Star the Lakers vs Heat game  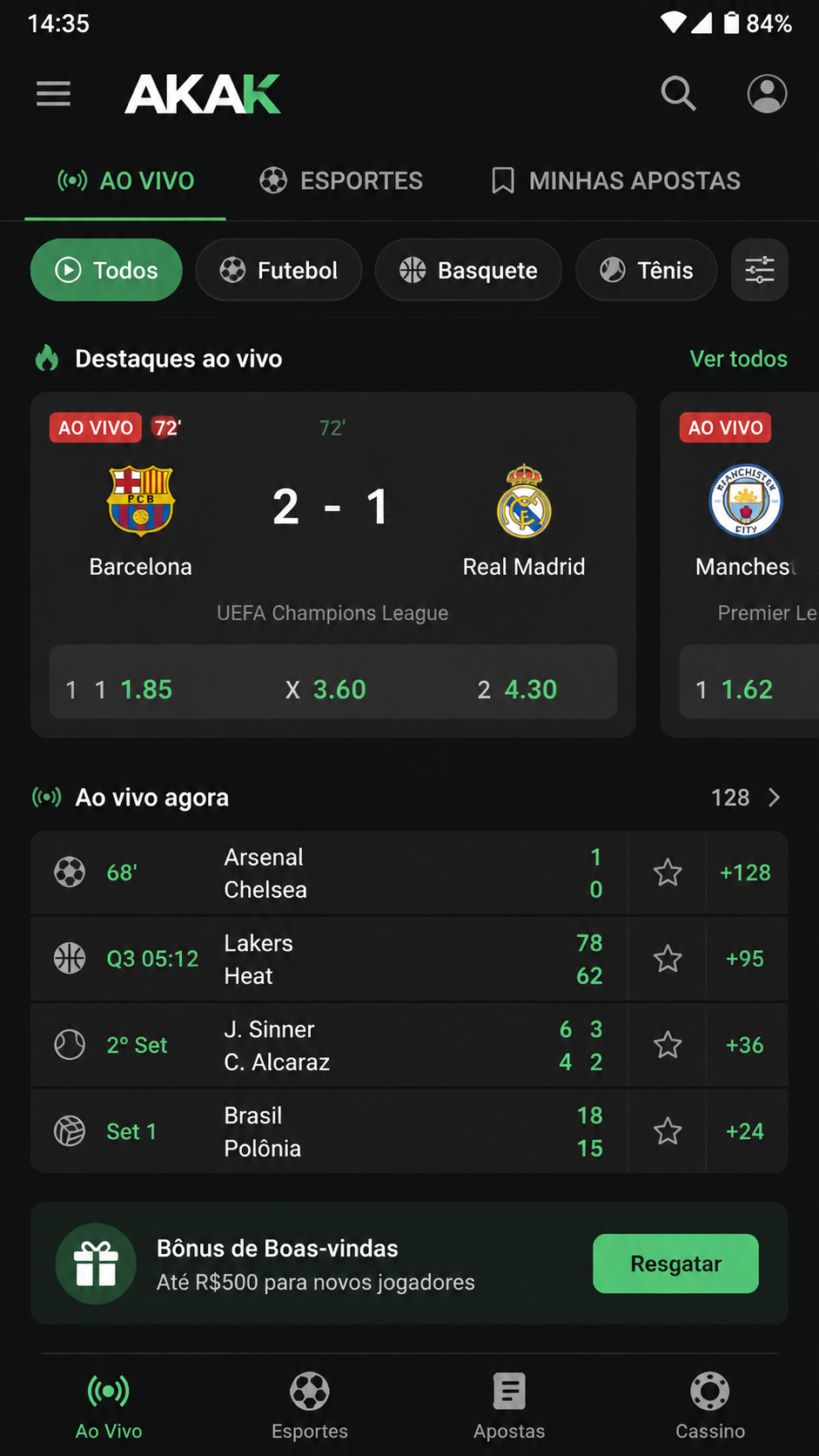click(668, 959)
